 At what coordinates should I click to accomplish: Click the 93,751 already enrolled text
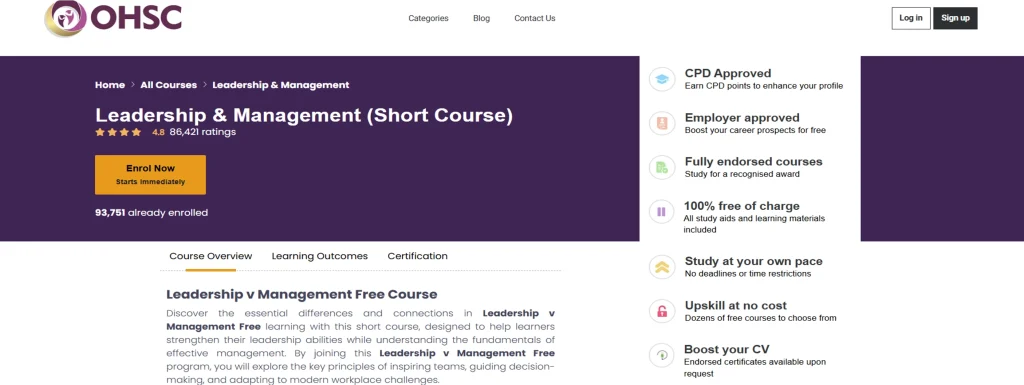pos(152,213)
